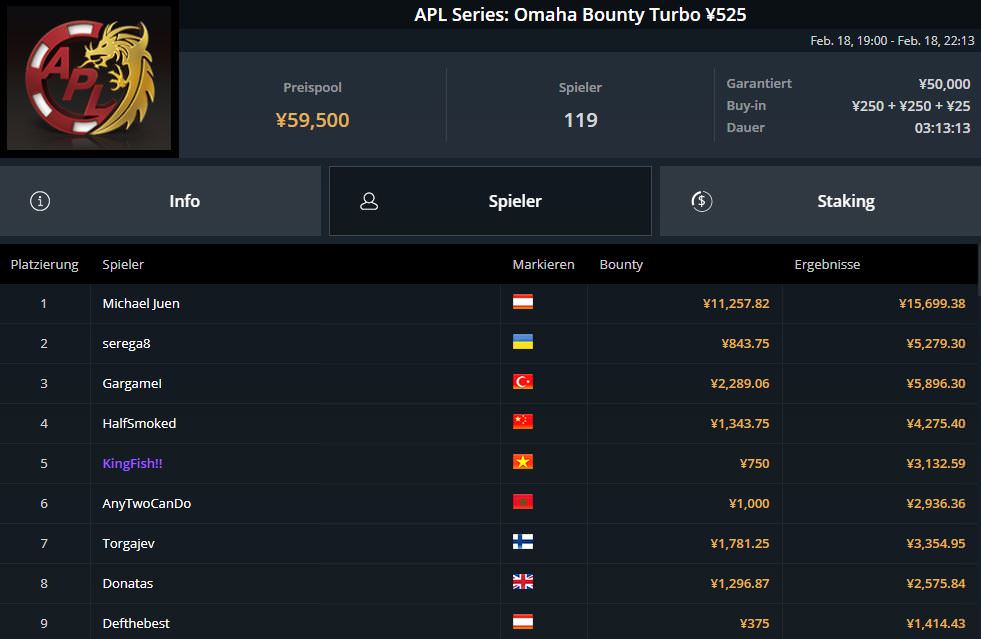
Task: Sort by the Bounty column header
Action: [x=621, y=265]
